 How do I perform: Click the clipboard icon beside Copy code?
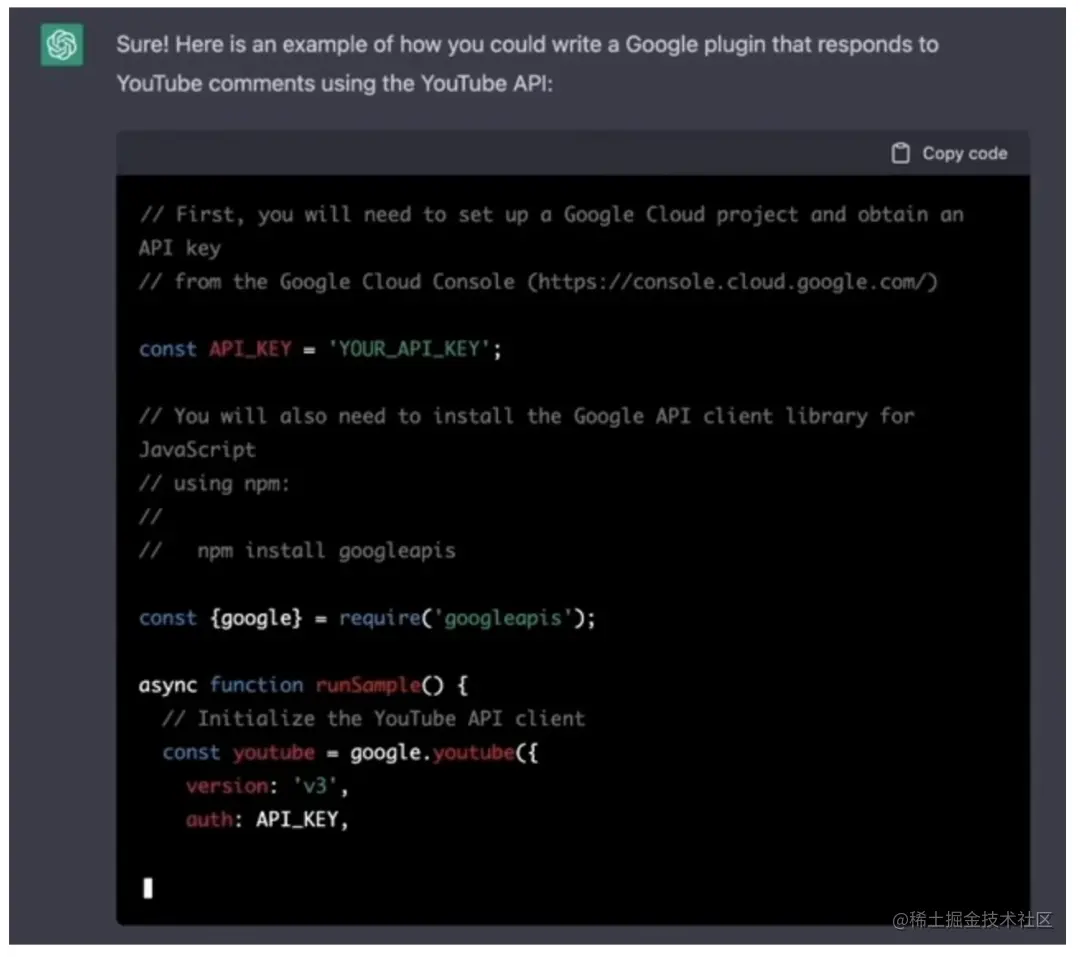pos(900,153)
